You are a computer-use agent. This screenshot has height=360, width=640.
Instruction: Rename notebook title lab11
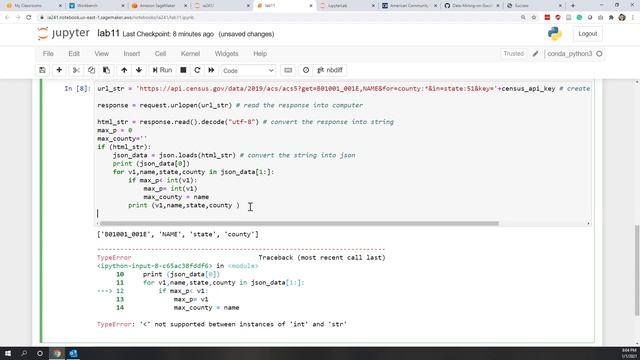[x=108, y=33]
